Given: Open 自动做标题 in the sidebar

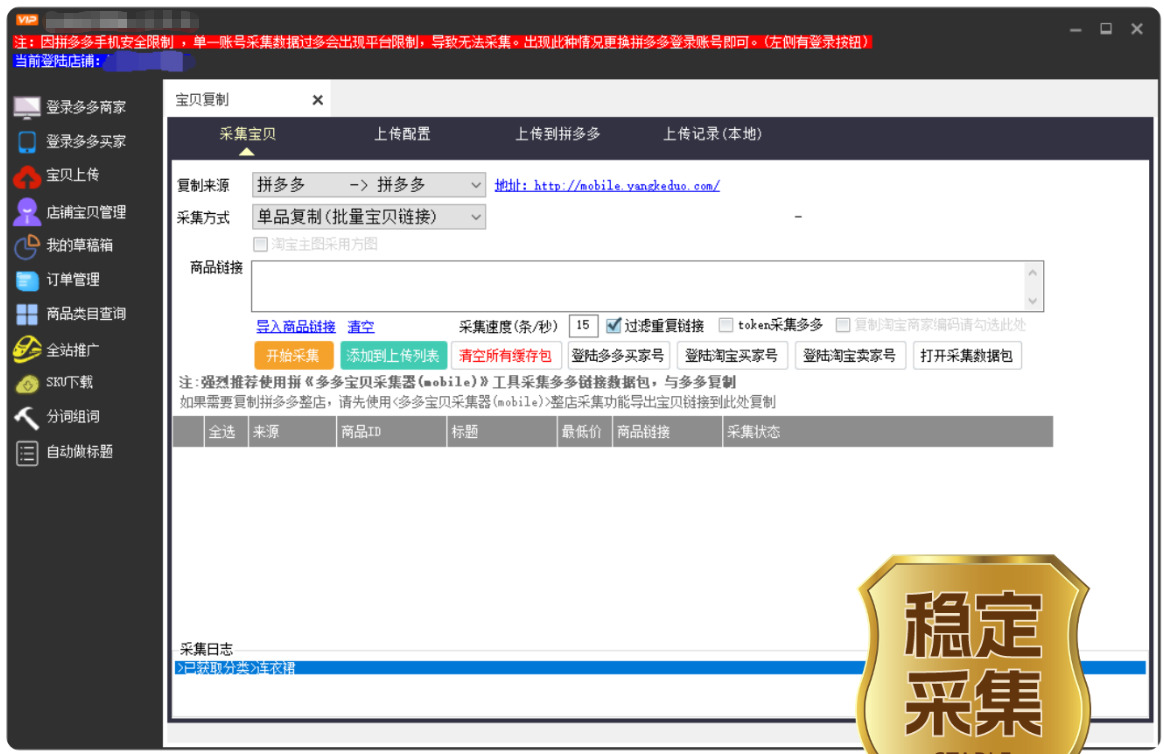Looking at the screenshot, I should click(x=79, y=452).
